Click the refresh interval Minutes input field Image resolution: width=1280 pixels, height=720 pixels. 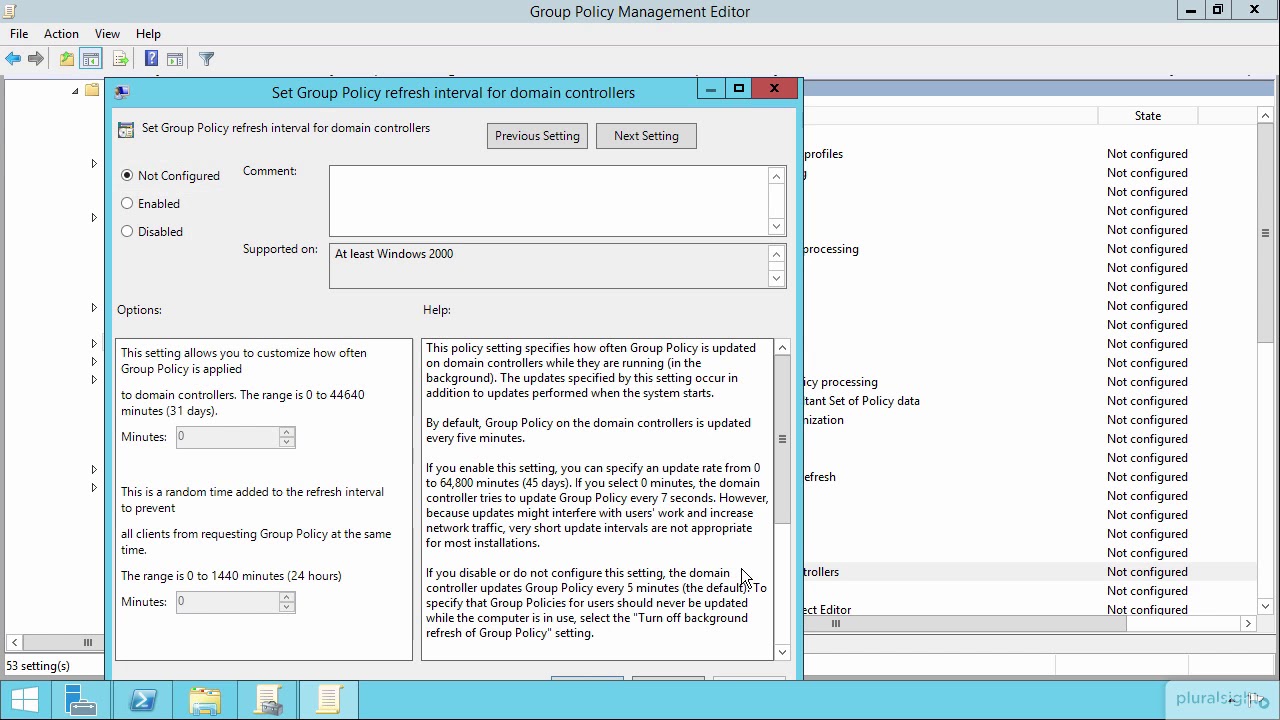(x=227, y=437)
